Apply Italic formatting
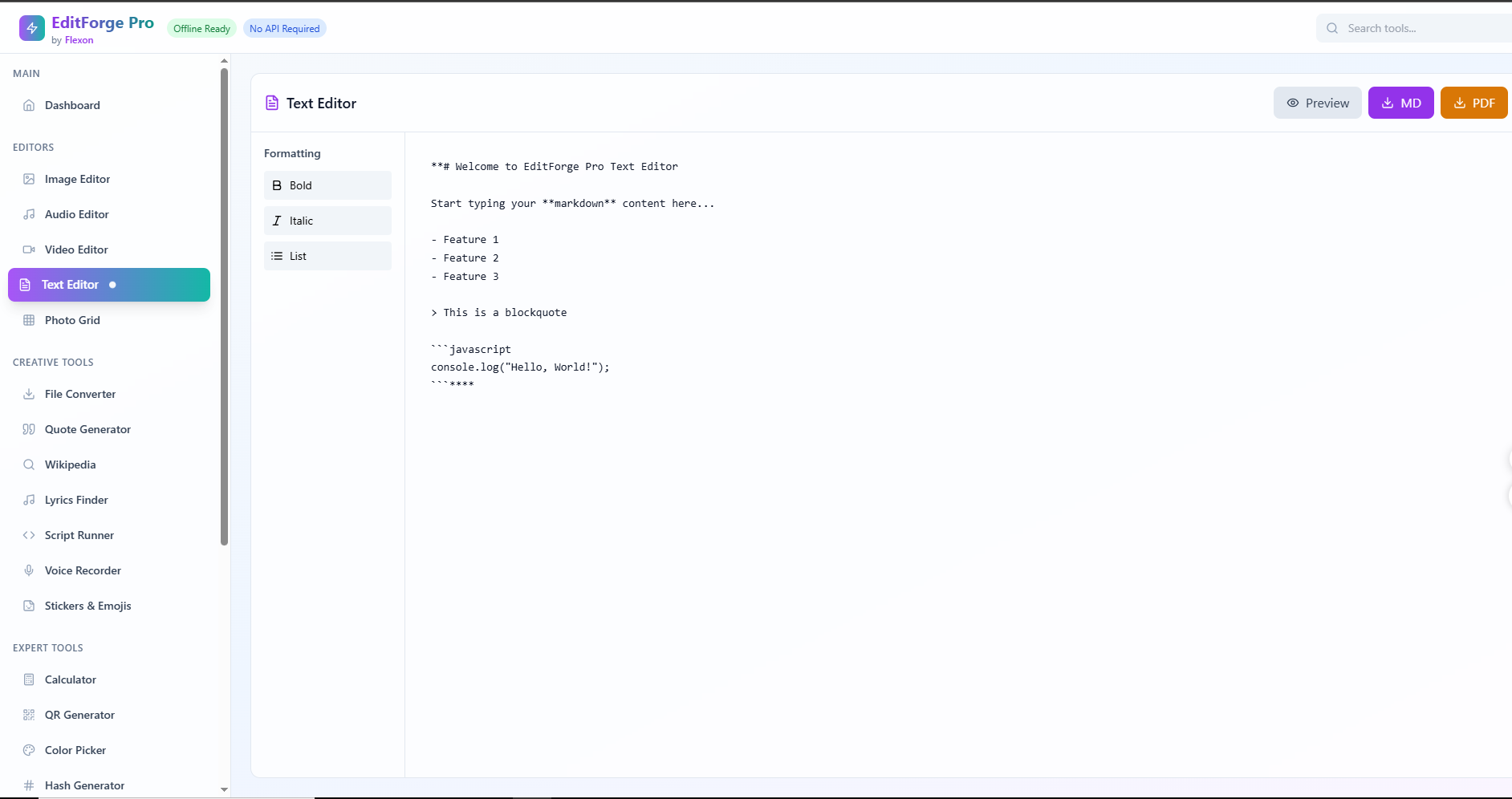The image size is (1512, 799). coord(327,221)
